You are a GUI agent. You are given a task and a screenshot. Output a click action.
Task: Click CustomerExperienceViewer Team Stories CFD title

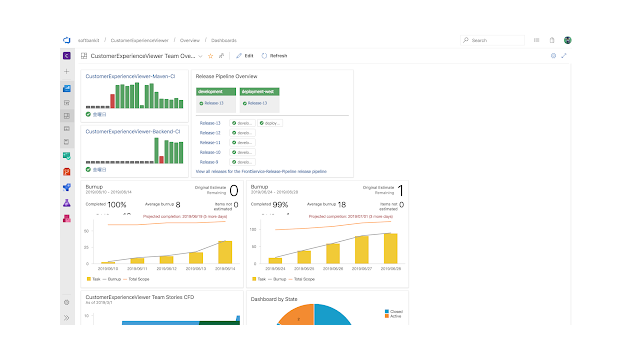coord(140,297)
